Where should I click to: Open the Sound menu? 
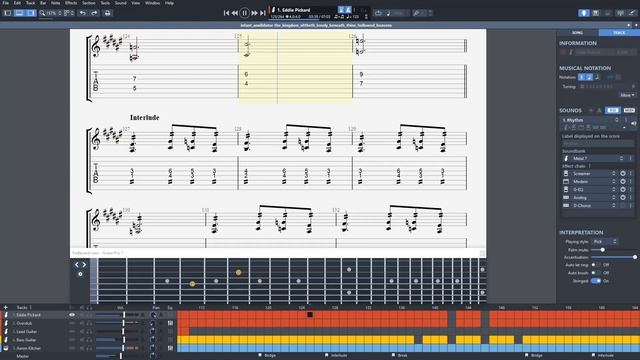(120, 3)
